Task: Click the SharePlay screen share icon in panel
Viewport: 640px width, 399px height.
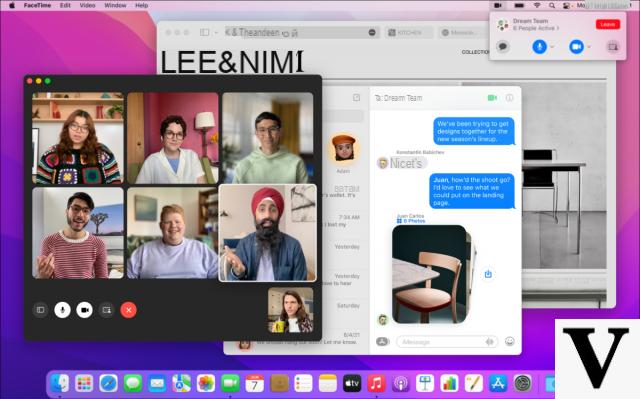Action: point(613,47)
